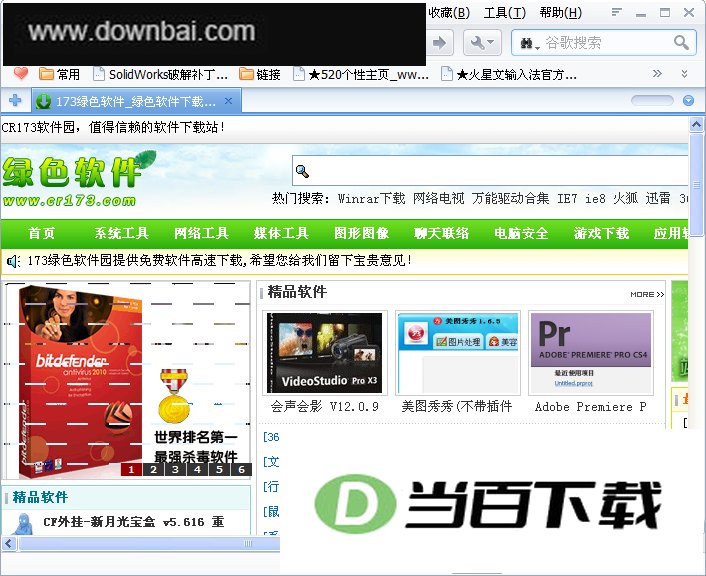Viewport: 706px width, 576px height.
Task: Open the wrench tools dropdown button
Action: 482,43
